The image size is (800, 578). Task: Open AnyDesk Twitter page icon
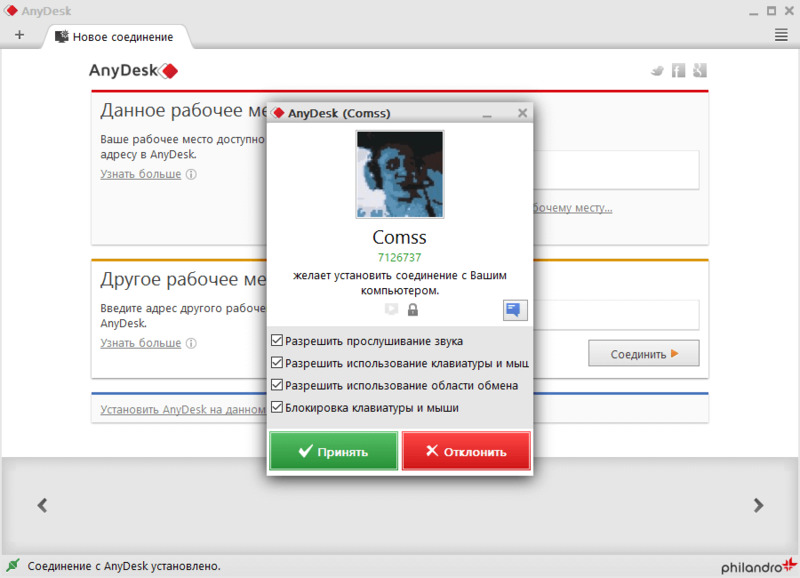coord(657,71)
